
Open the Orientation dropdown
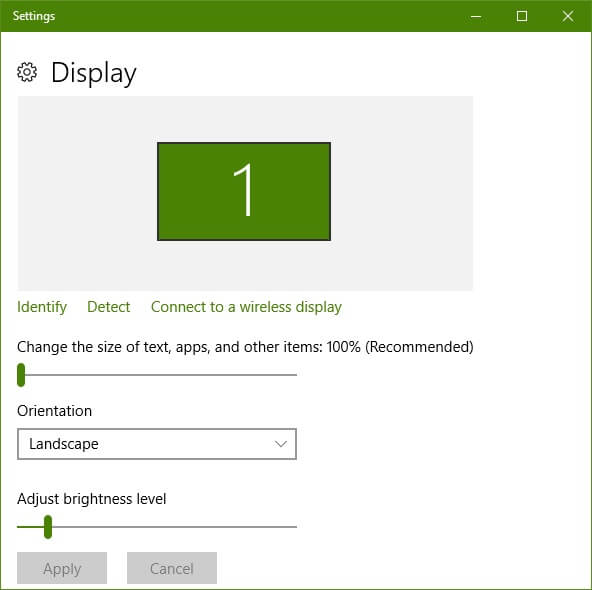tap(157, 444)
